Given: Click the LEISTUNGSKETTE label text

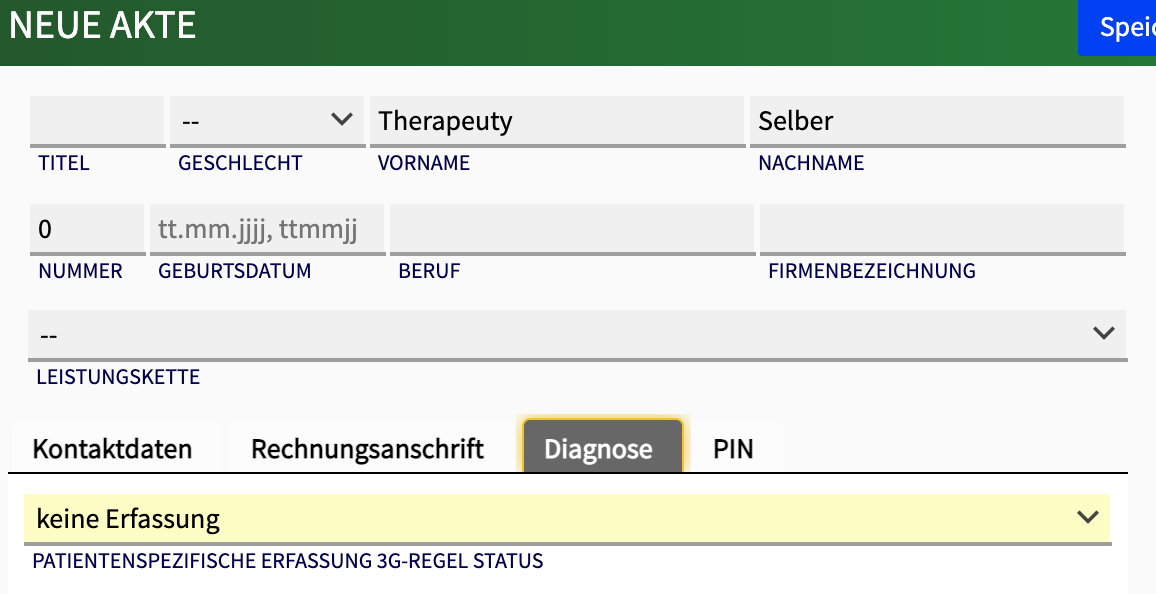Looking at the screenshot, I should [118, 377].
